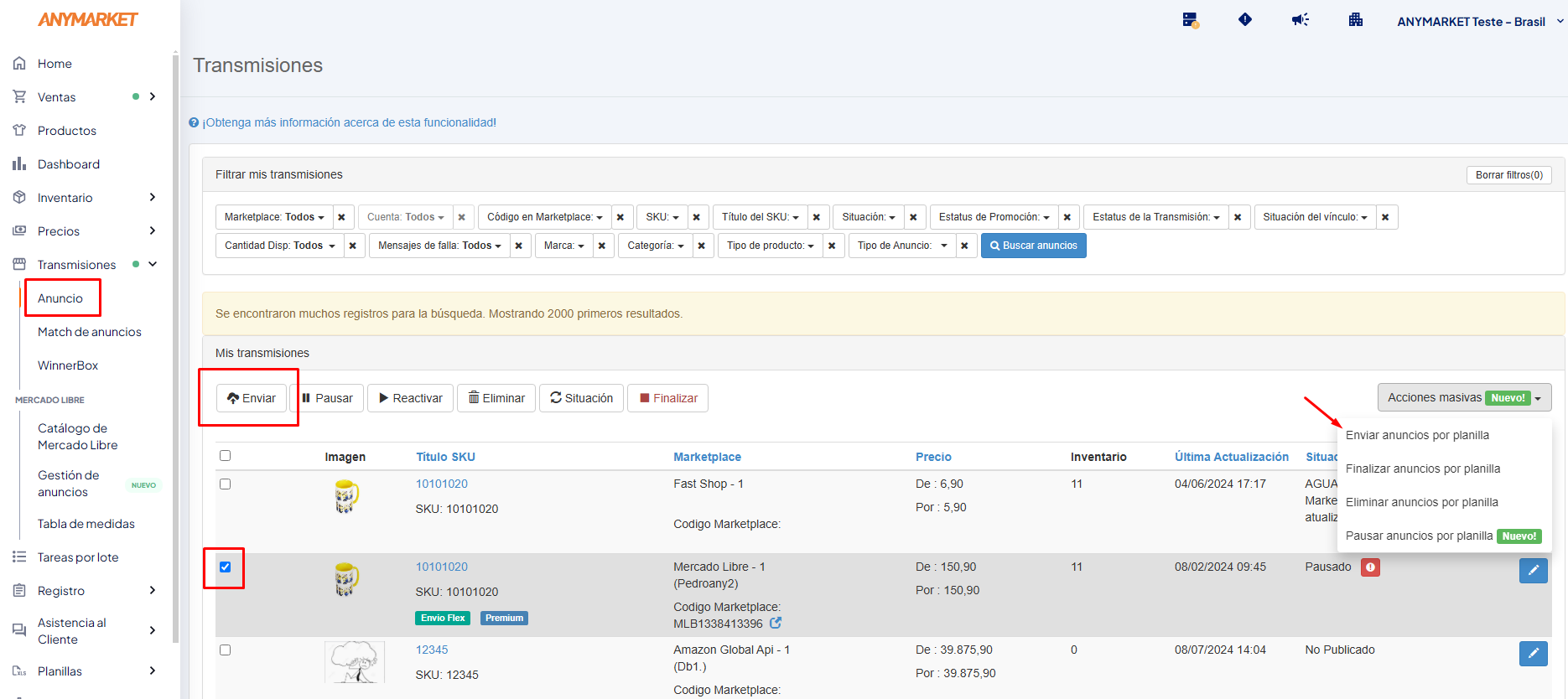Edit the Amazon Global Api listing pencil icon
1568x699 pixels.
point(1534,654)
